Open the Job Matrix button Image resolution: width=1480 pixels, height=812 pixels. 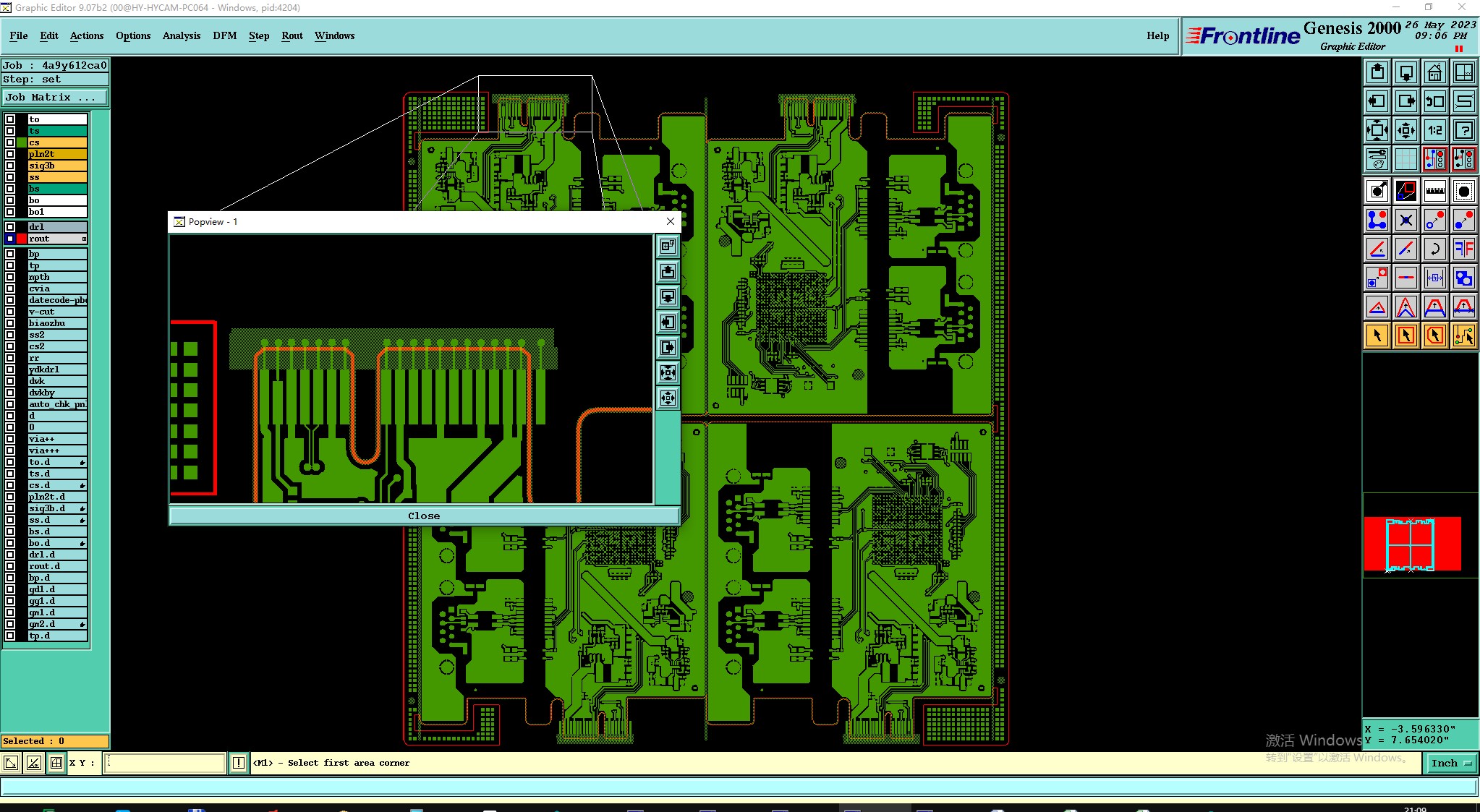[x=55, y=97]
